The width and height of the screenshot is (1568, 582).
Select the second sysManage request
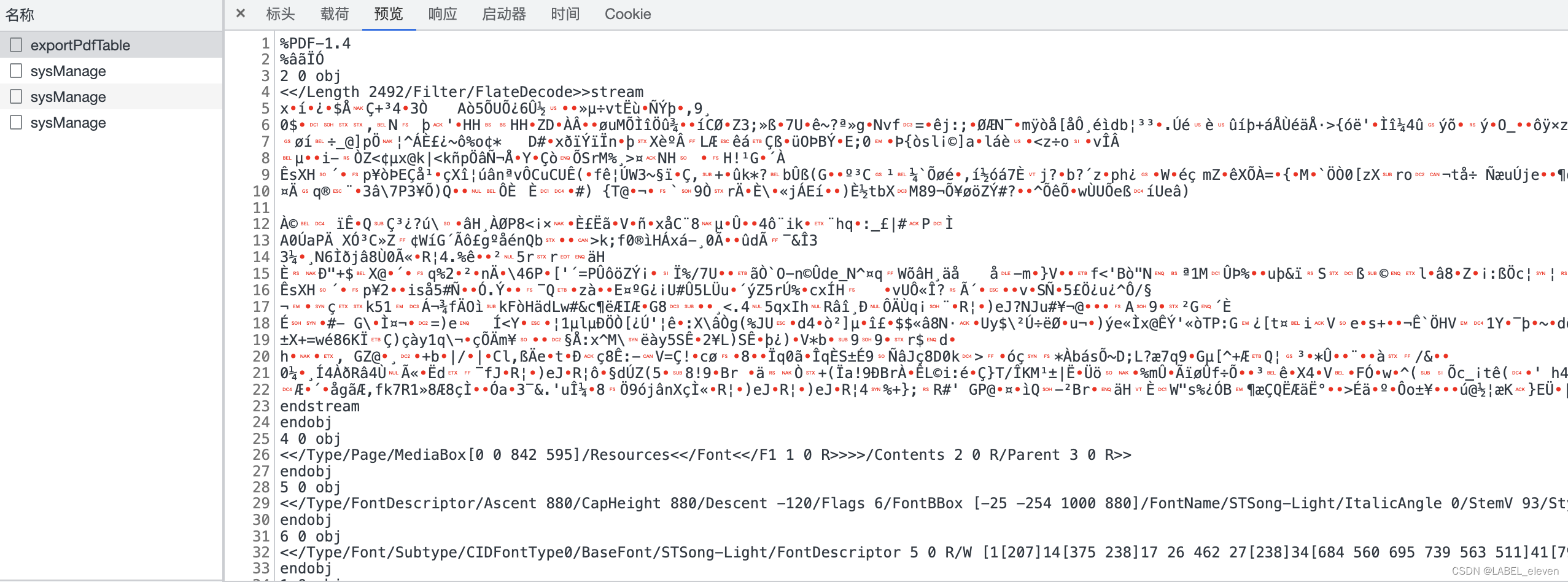pos(111,96)
